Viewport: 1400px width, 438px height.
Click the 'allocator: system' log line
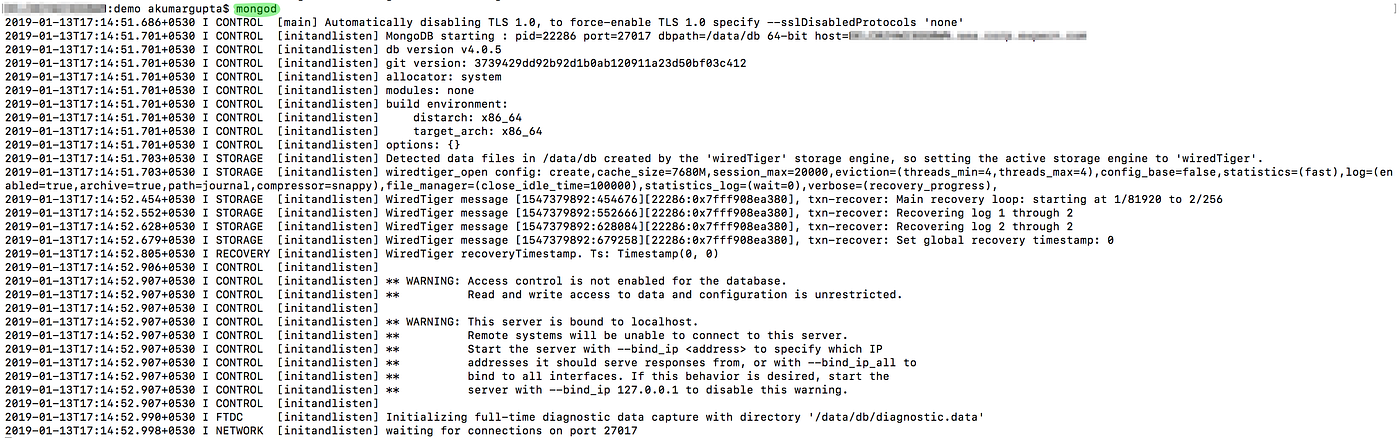point(444,77)
